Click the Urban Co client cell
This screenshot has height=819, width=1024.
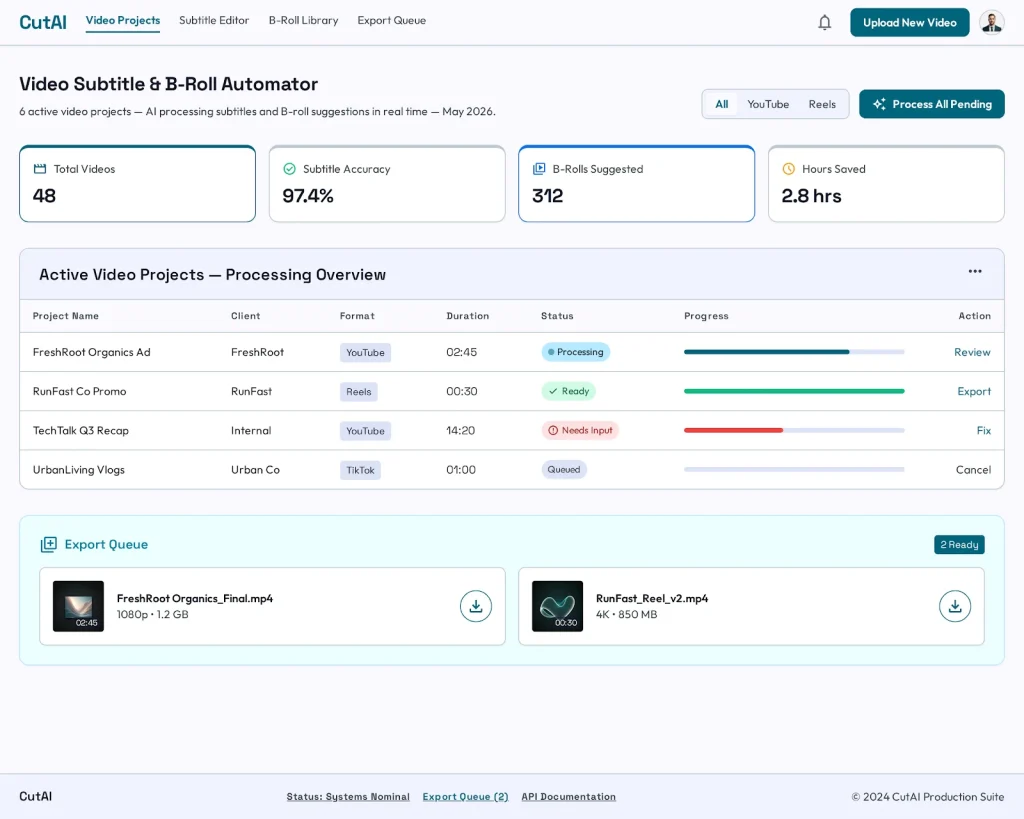(x=255, y=470)
